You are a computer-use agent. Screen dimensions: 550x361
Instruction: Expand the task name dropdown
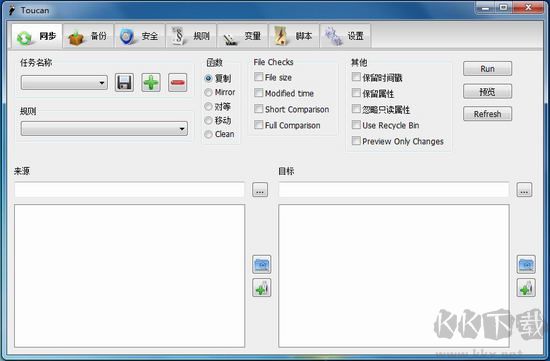(x=64, y=83)
